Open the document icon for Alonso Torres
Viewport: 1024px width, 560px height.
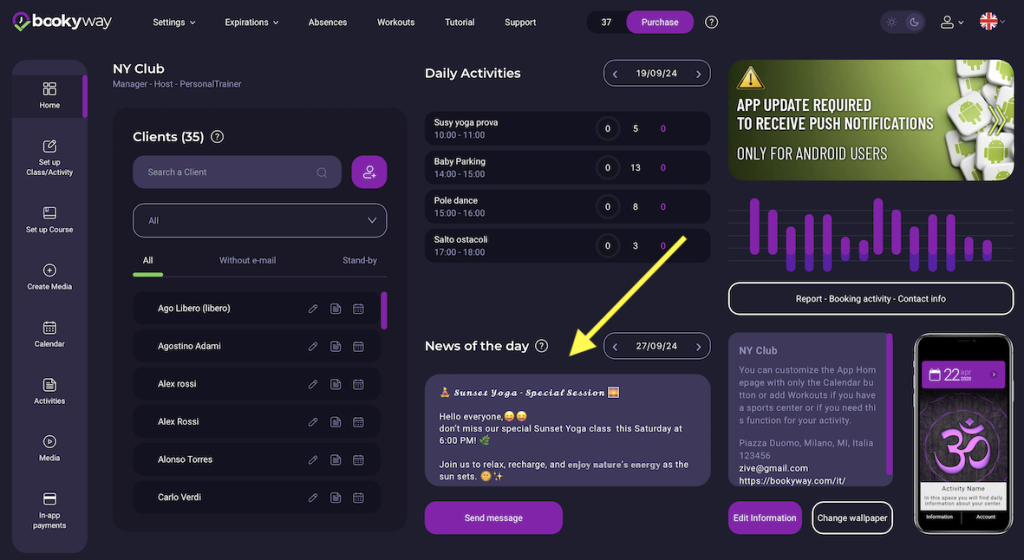pyautogui.click(x=336, y=460)
